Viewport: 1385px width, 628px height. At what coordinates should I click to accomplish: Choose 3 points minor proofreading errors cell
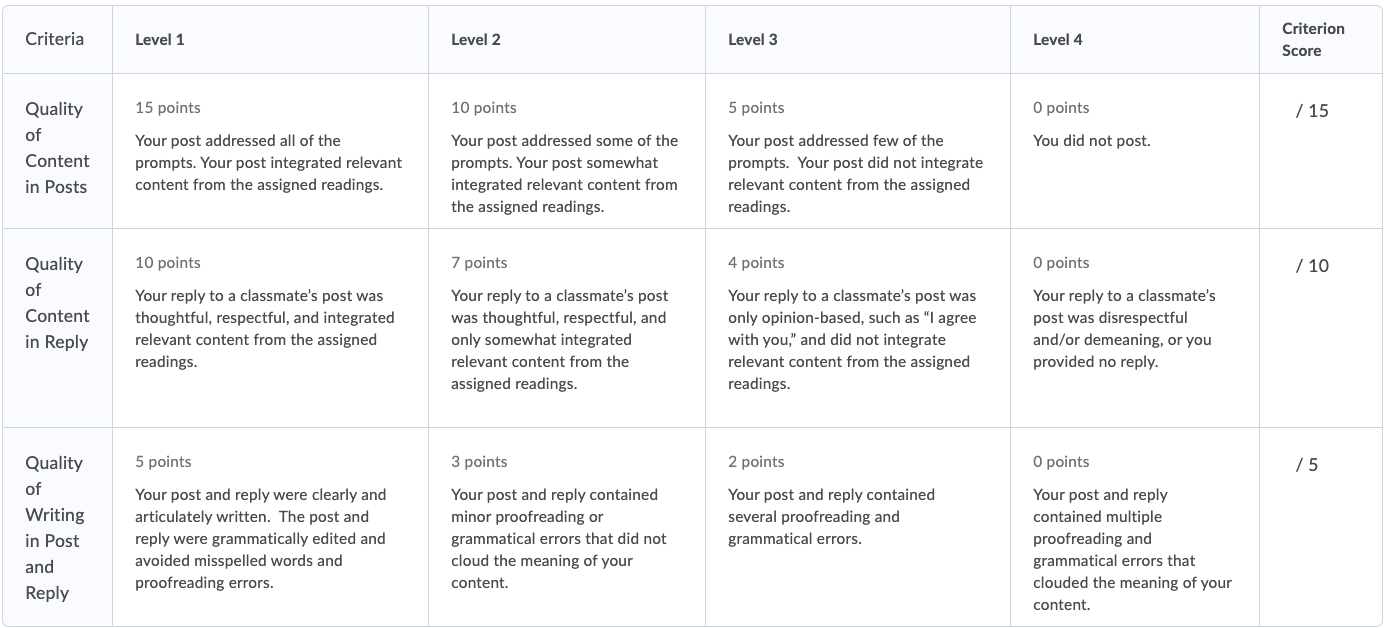coord(567,527)
